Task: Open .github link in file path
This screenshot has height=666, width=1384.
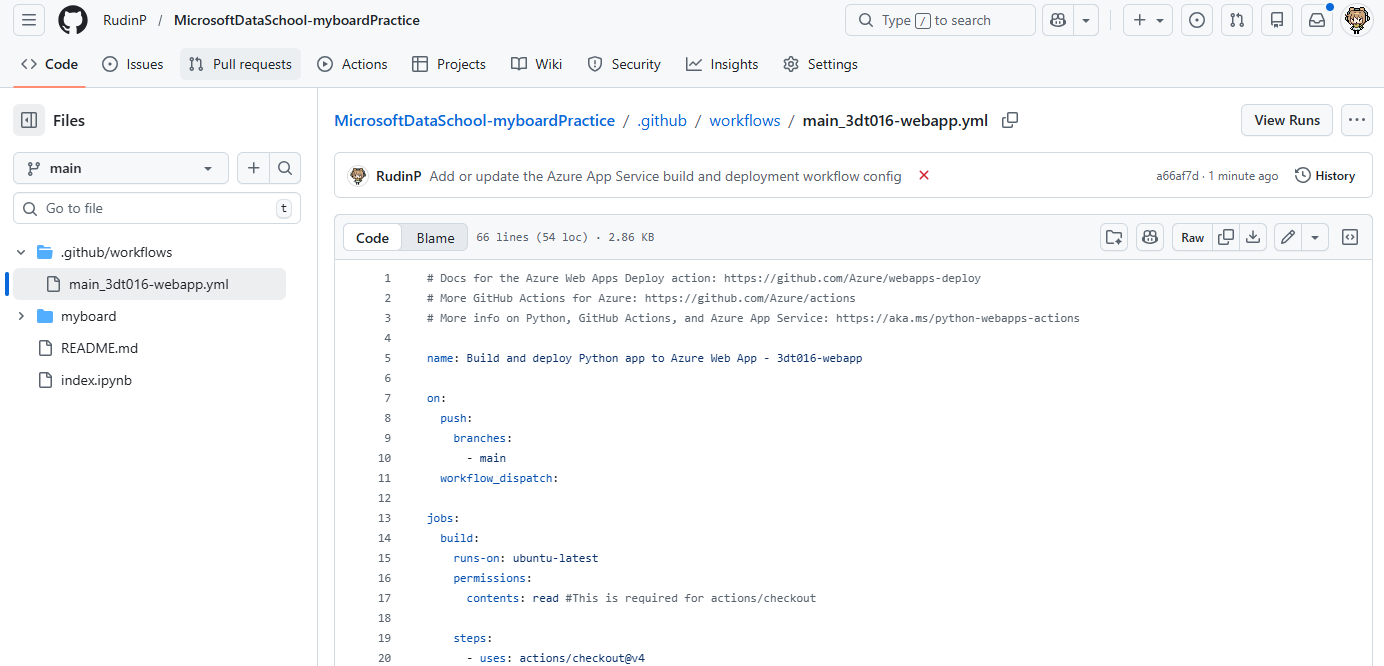Action: (662, 120)
